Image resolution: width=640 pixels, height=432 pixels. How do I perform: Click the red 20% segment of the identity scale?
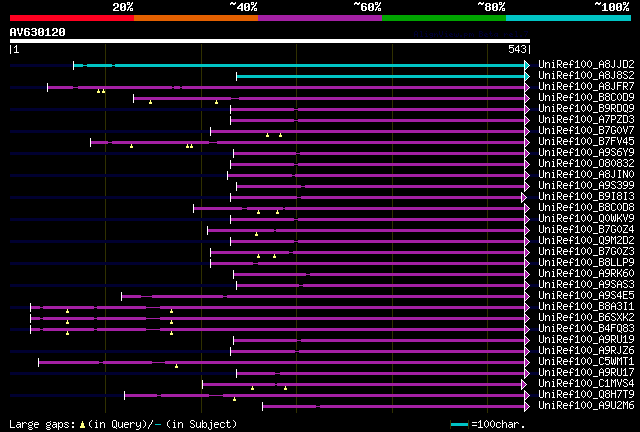point(72,18)
